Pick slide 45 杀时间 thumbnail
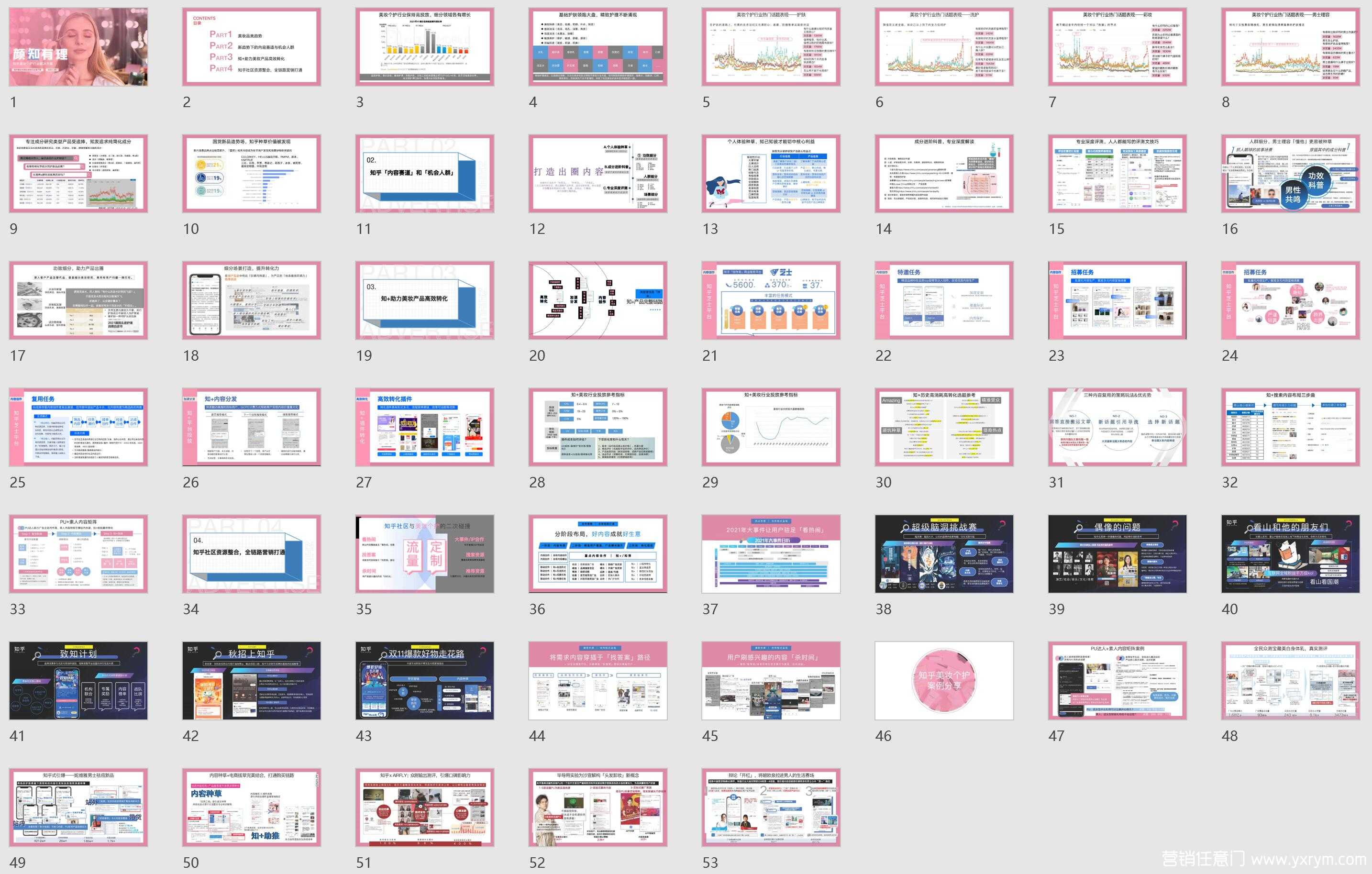 (771, 681)
